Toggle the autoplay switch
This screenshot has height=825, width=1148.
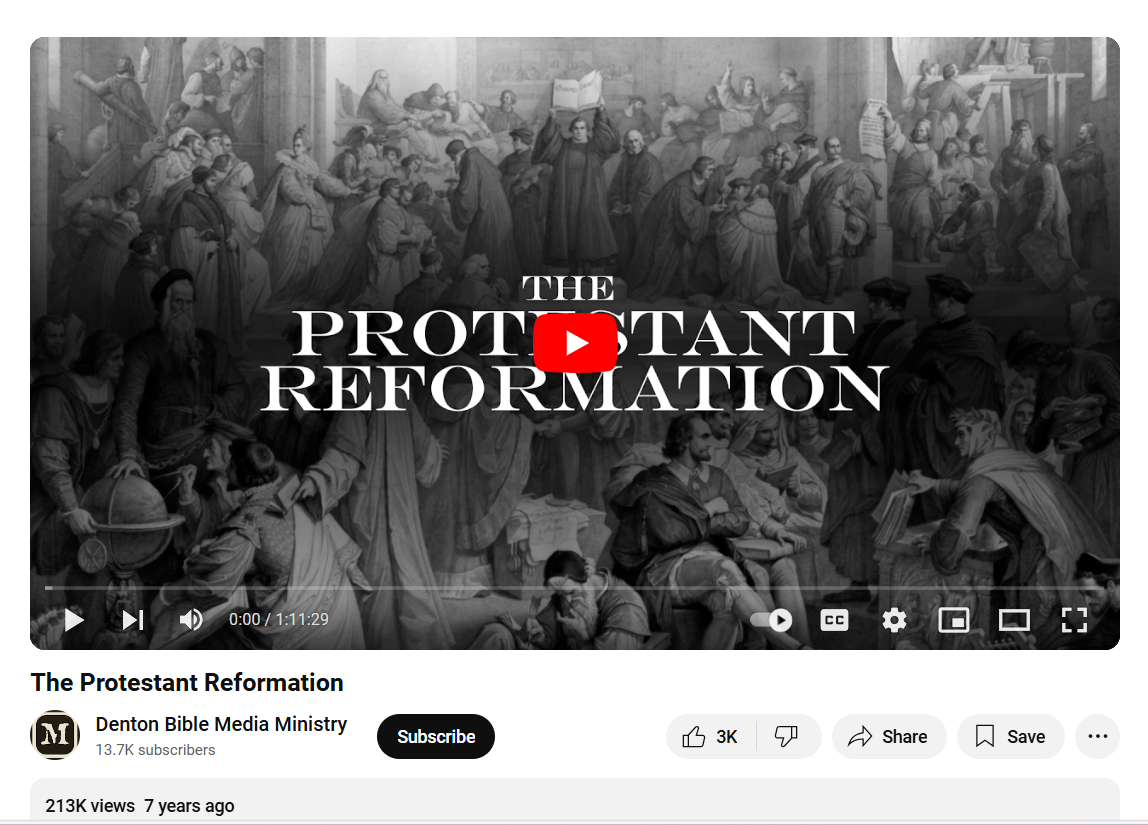772,620
